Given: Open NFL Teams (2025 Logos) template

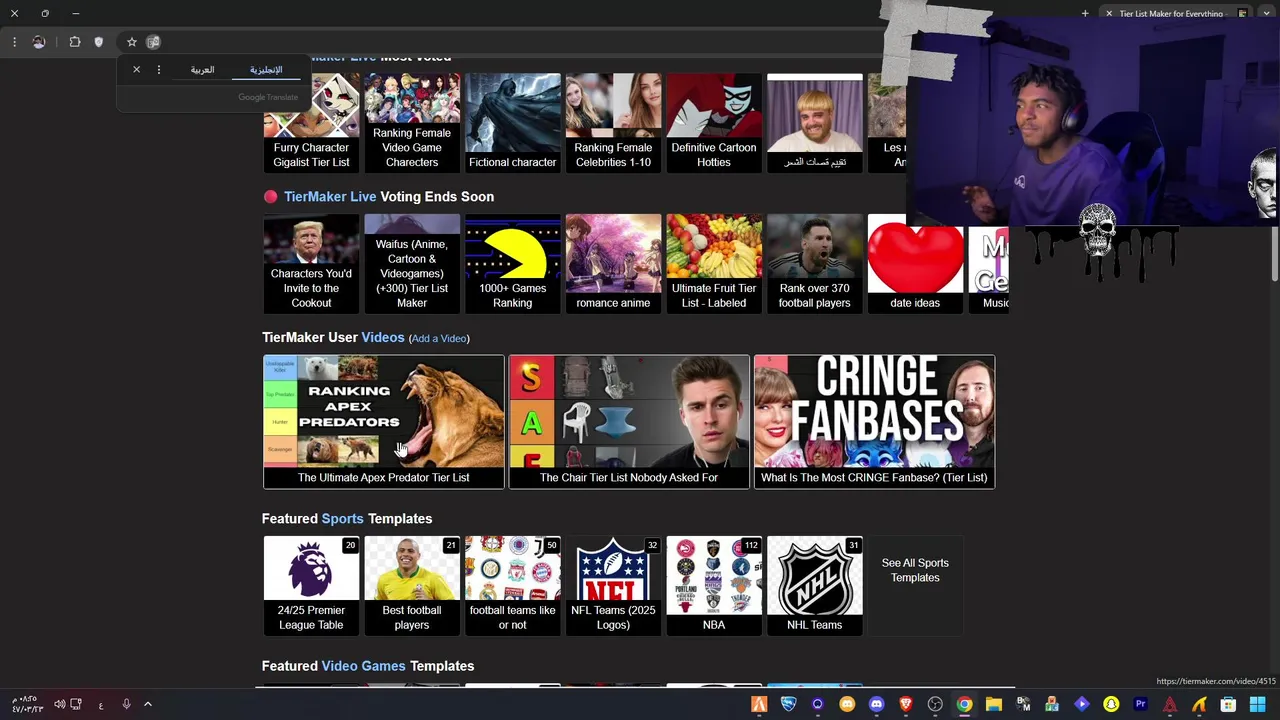Looking at the screenshot, I should tap(613, 585).
